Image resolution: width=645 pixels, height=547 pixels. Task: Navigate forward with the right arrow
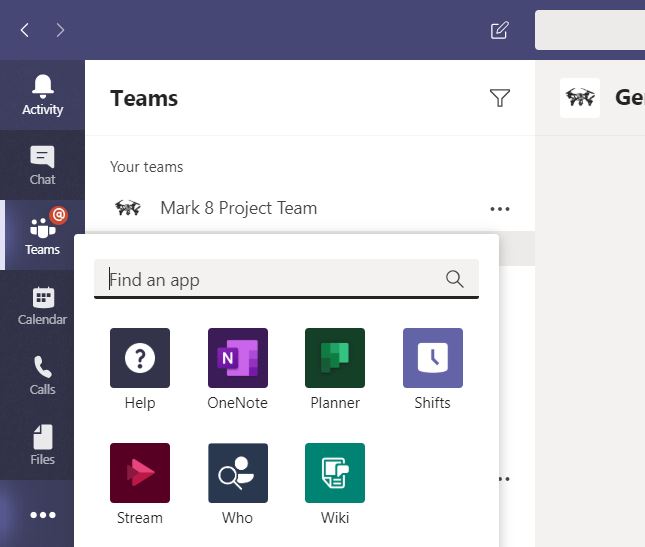click(60, 30)
